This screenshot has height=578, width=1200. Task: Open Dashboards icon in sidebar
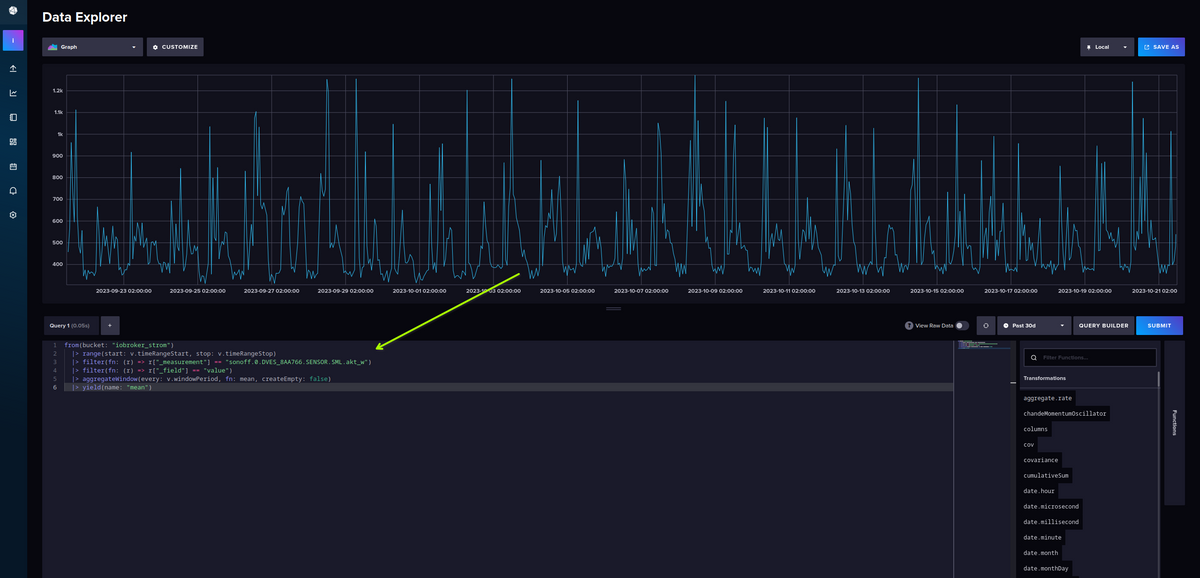[x=13, y=142]
